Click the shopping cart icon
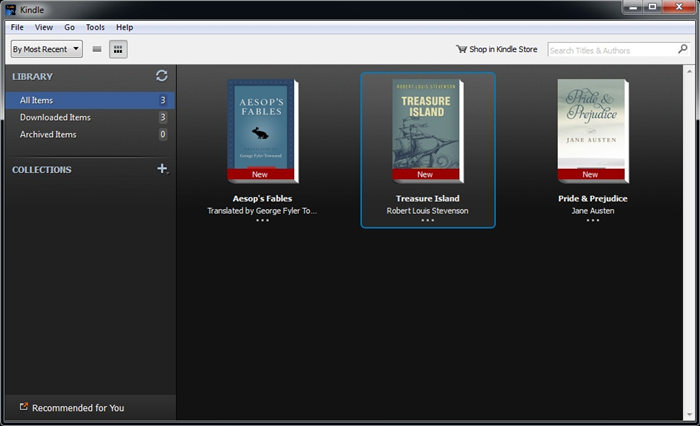Viewport: 700px width, 426px height. (x=461, y=49)
